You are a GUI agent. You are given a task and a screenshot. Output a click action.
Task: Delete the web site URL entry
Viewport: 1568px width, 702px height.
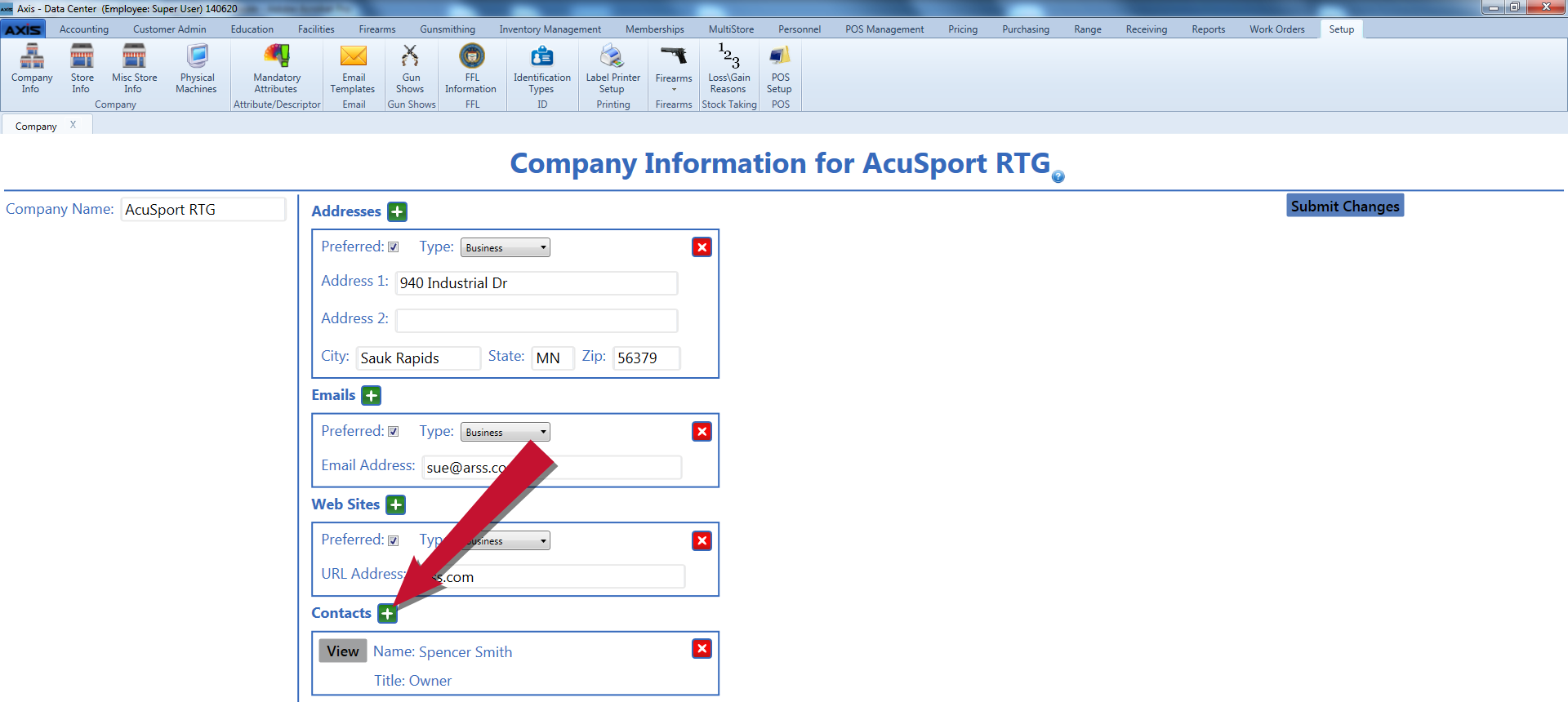point(702,540)
